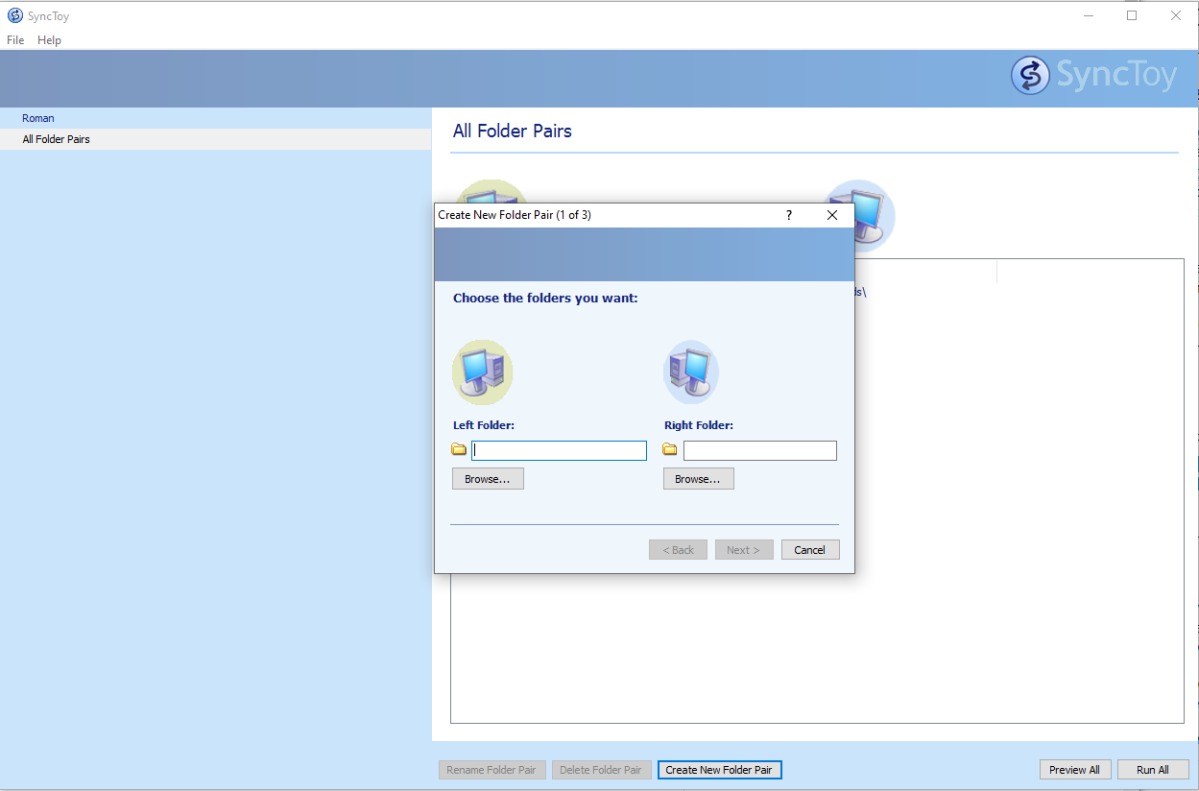Image resolution: width=1199 pixels, height=791 pixels.
Task: Click the small folder icon beside Left Folder field
Action: click(x=459, y=450)
